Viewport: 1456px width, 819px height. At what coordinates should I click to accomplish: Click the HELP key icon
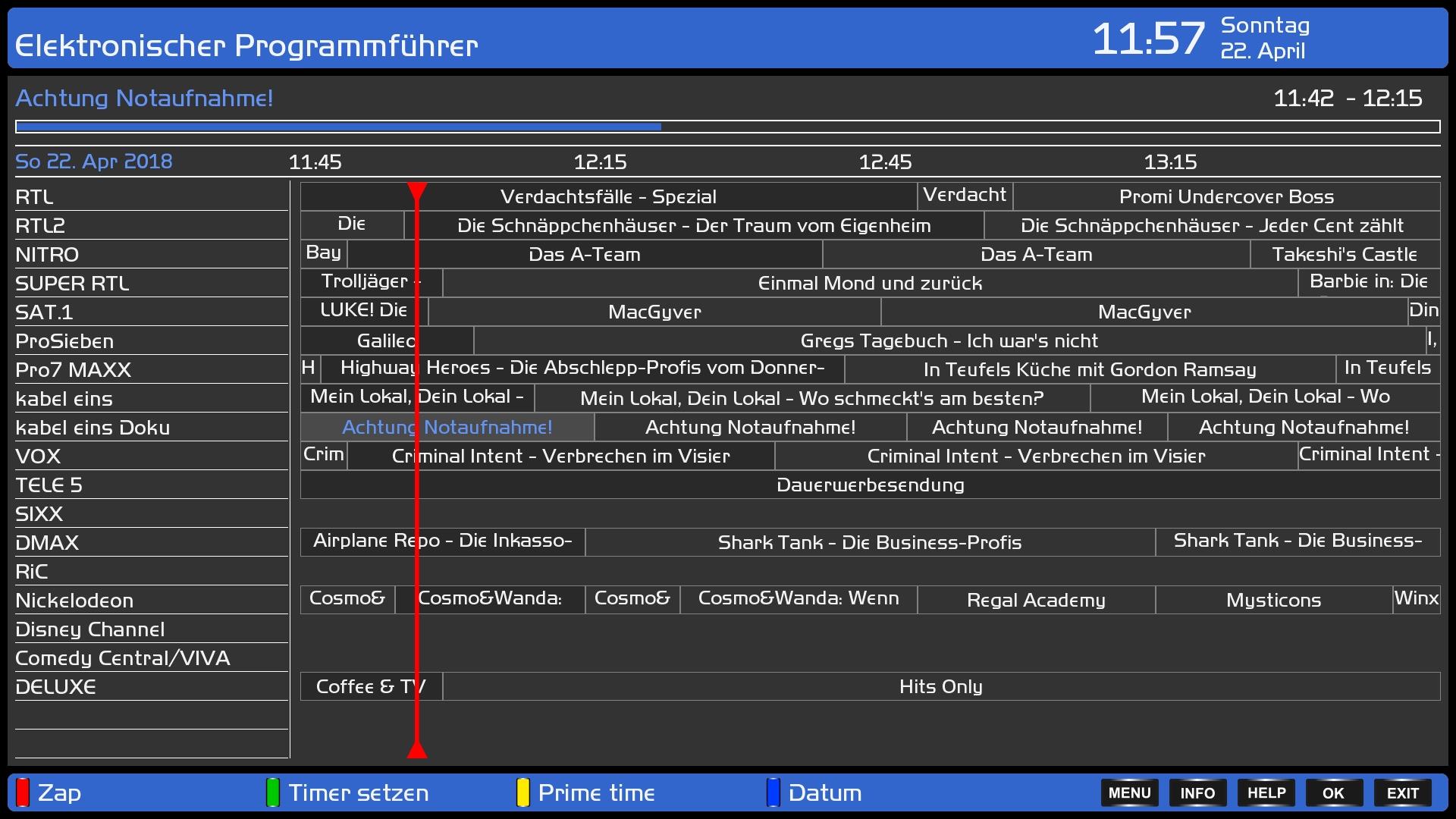pyautogui.click(x=1266, y=792)
